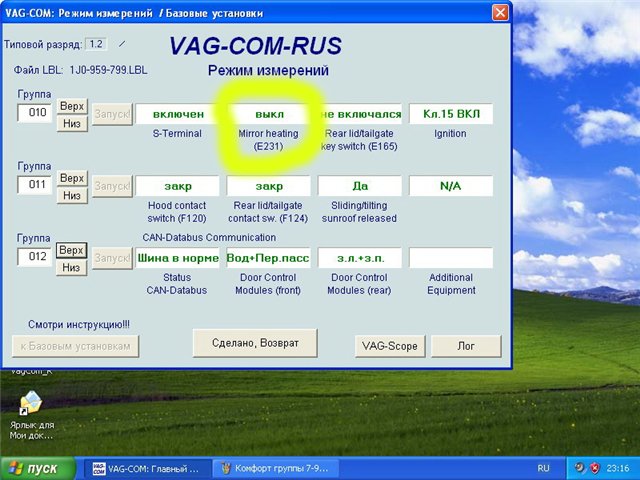Click the 23:16 taskbar clock
Image resolution: width=640 pixels, height=480 pixels.
click(x=618, y=468)
